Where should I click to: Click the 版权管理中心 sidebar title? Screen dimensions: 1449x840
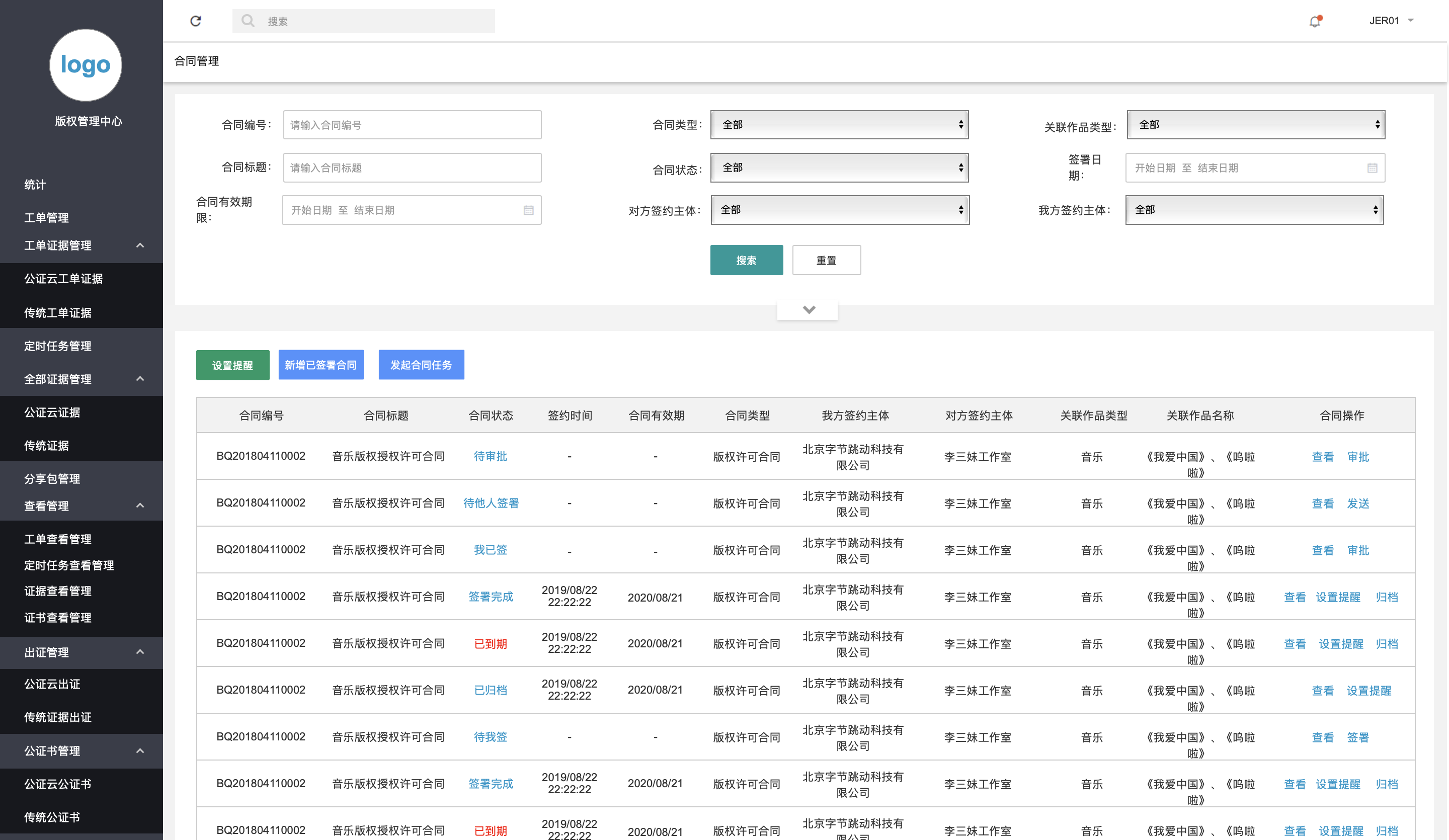pos(88,121)
